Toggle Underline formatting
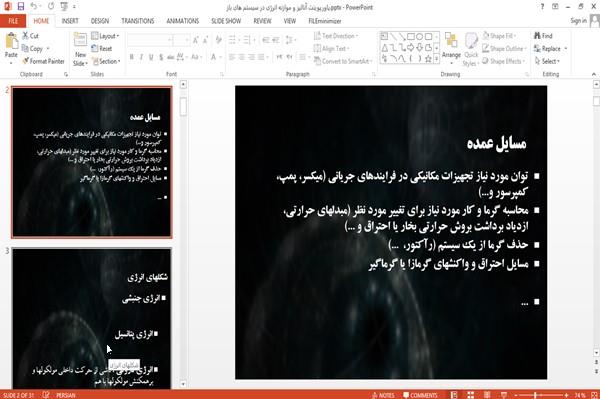600x399 pixels. pyautogui.click(x=151, y=57)
